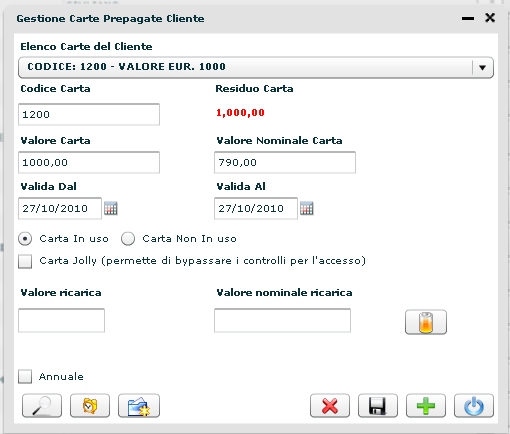Open the CODICE: 1200 card combo box
Image resolution: width=510 pixels, height=434 pixels.
pyautogui.click(x=256, y=68)
